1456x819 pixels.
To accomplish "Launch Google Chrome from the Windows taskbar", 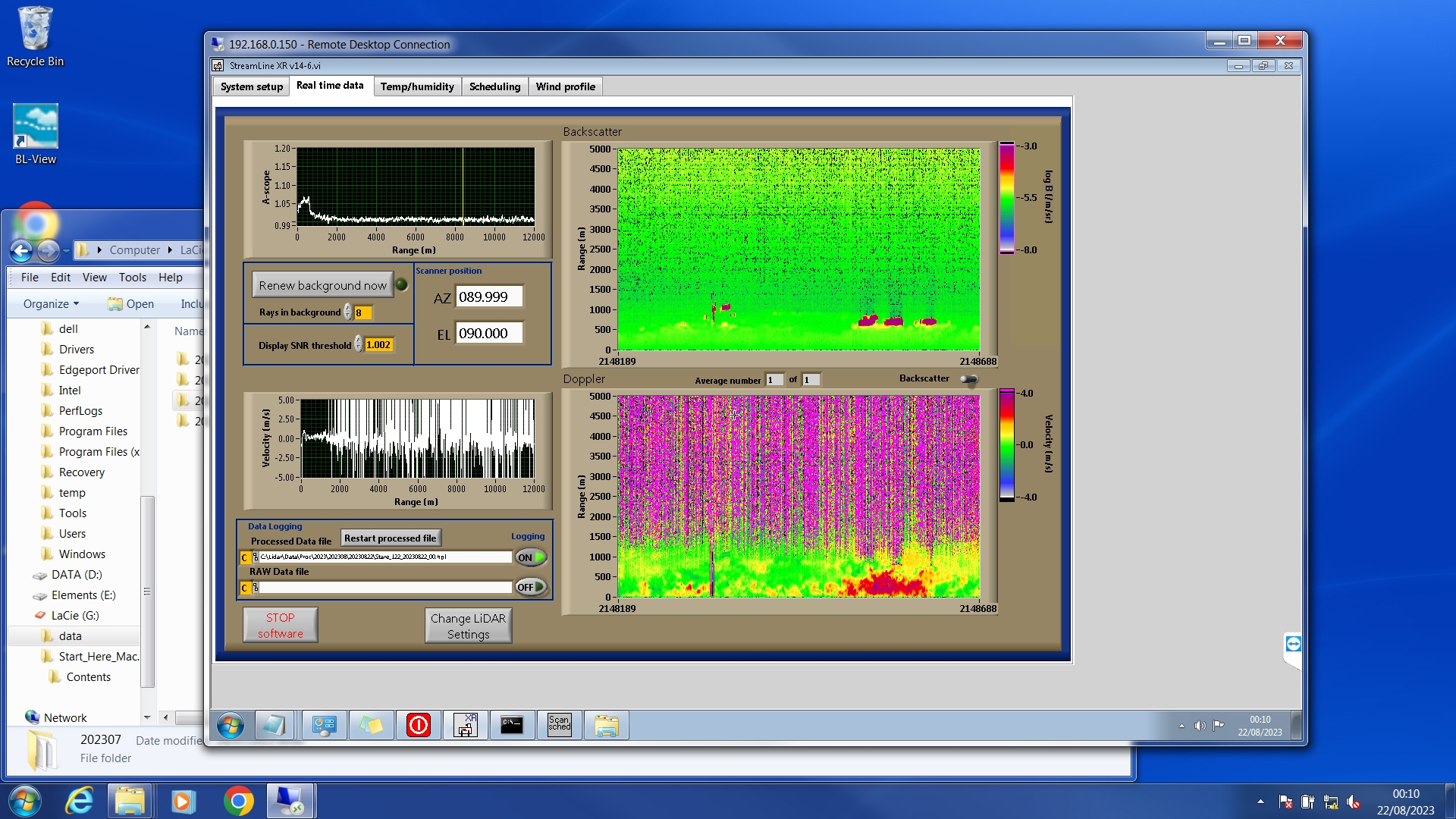I will [238, 801].
